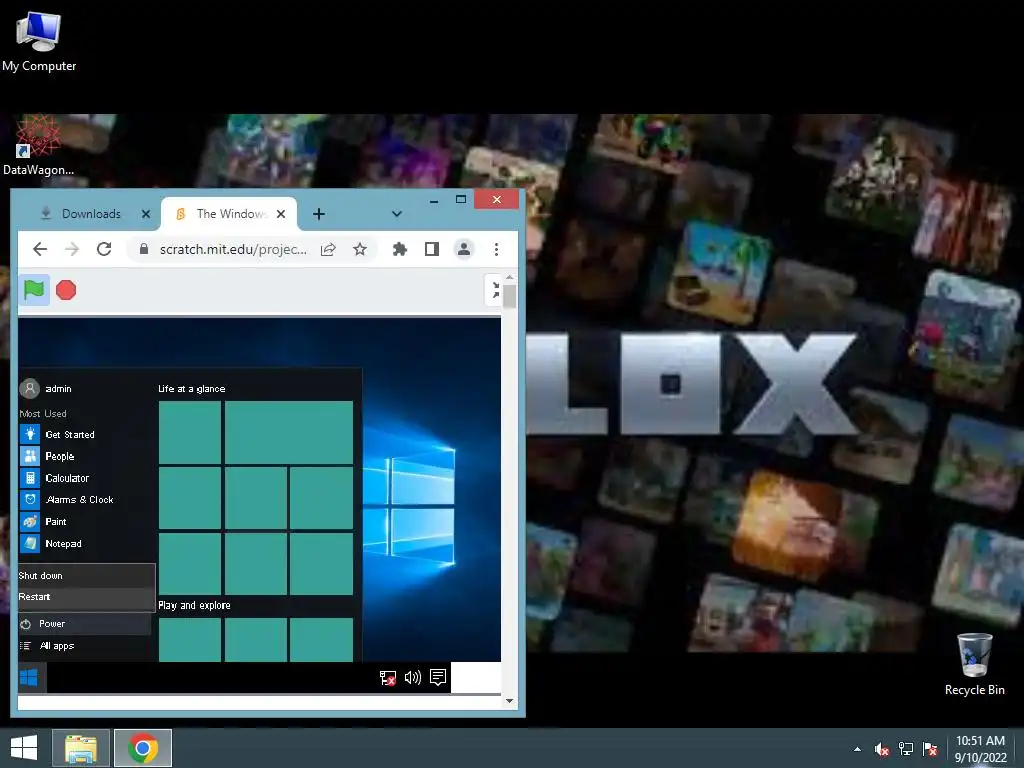
Task: Open the tab search chevron
Action: point(396,214)
